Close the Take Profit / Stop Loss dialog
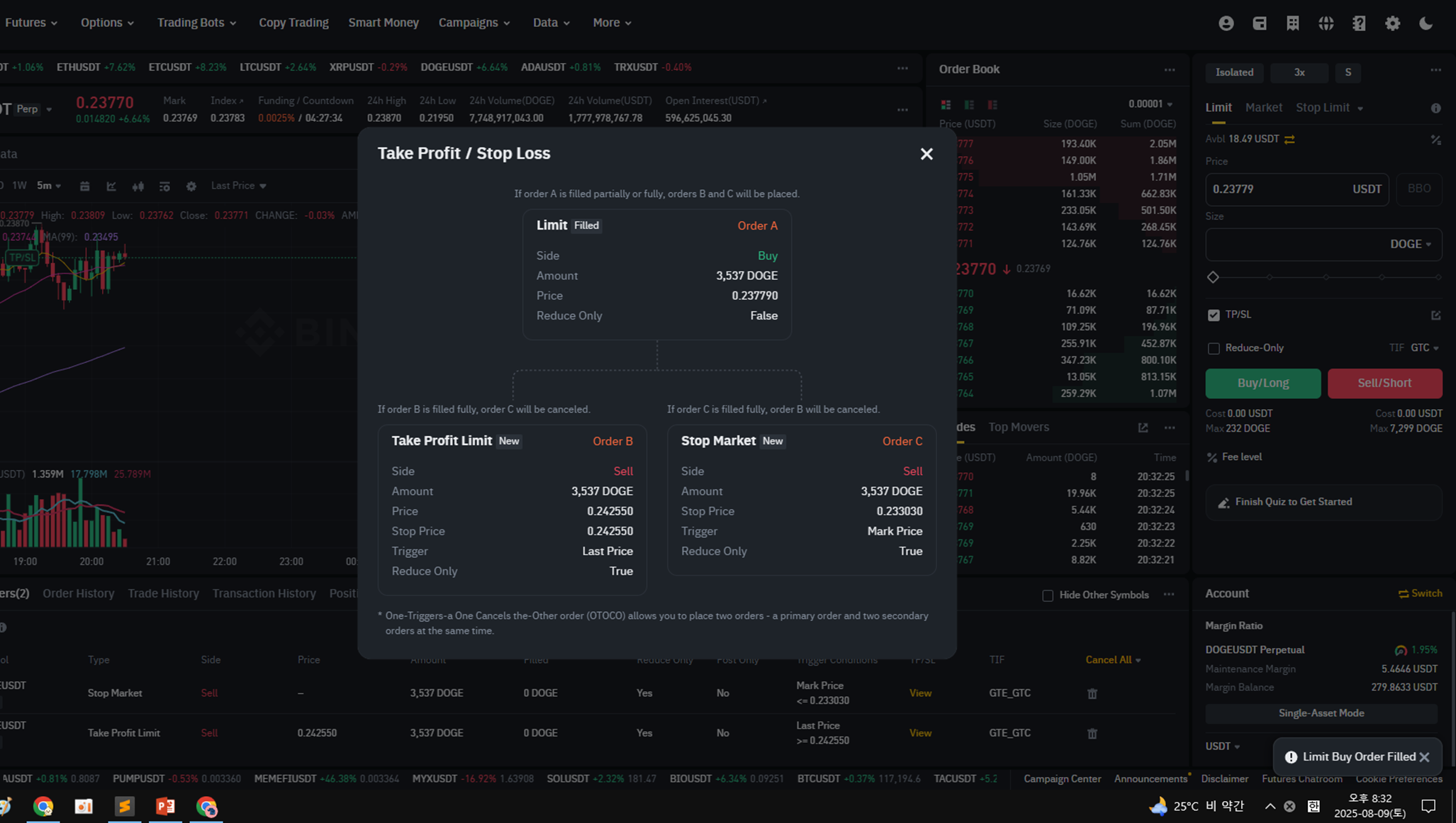Screen dimensions: 1456x823 click(x=926, y=154)
